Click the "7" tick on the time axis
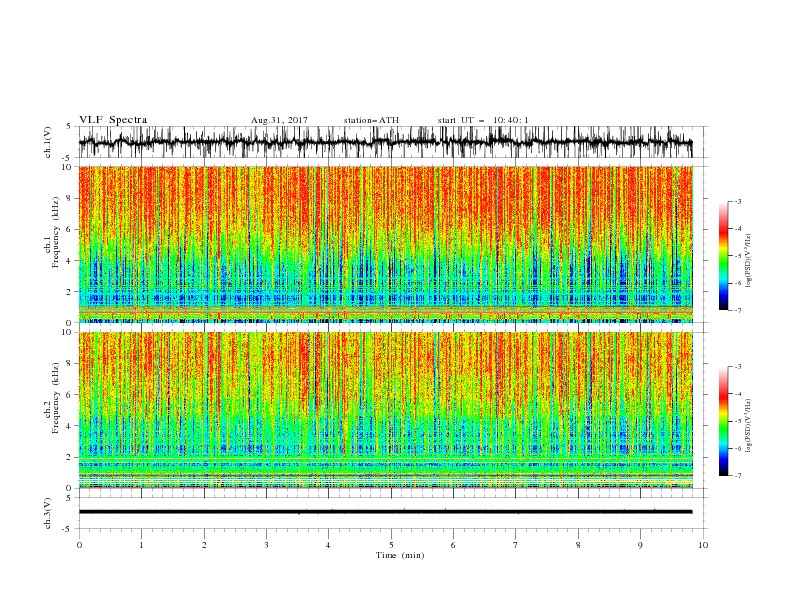 coord(516,545)
